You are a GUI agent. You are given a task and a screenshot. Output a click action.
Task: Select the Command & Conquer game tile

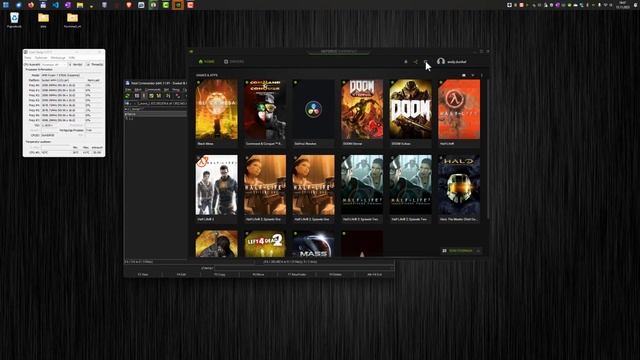pos(265,113)
